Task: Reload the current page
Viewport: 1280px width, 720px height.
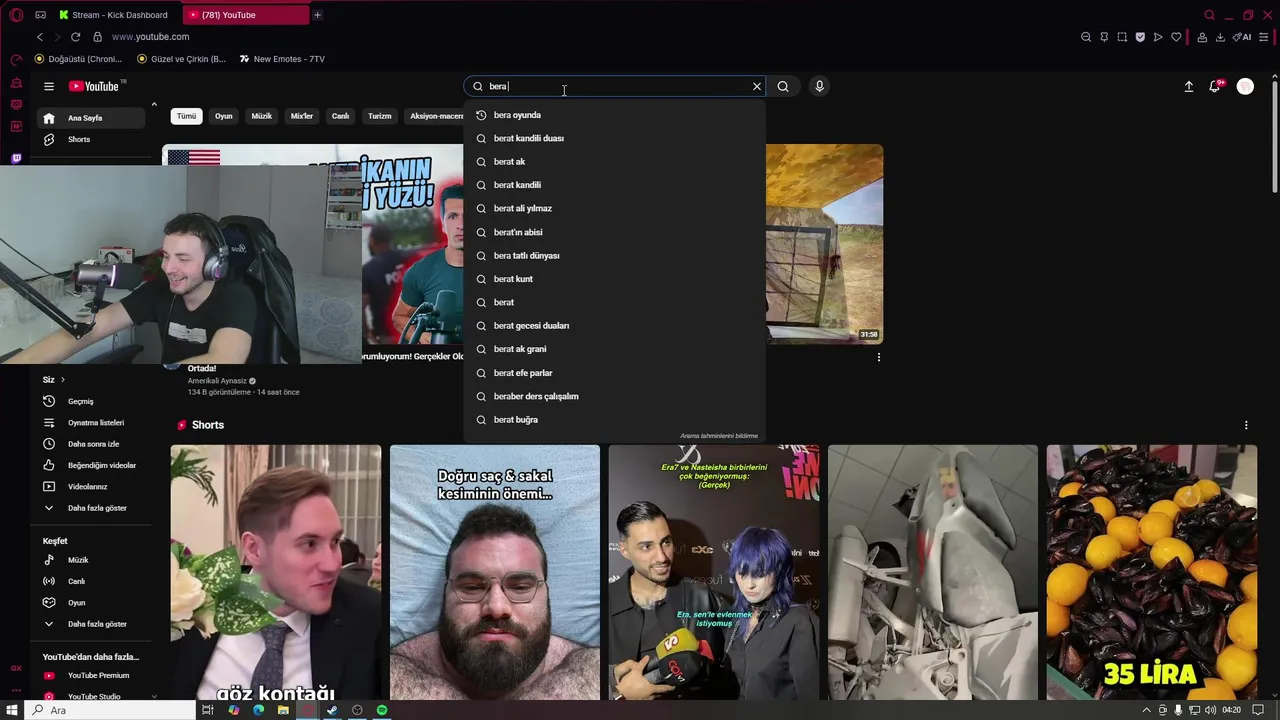Action: click(75, 37)
